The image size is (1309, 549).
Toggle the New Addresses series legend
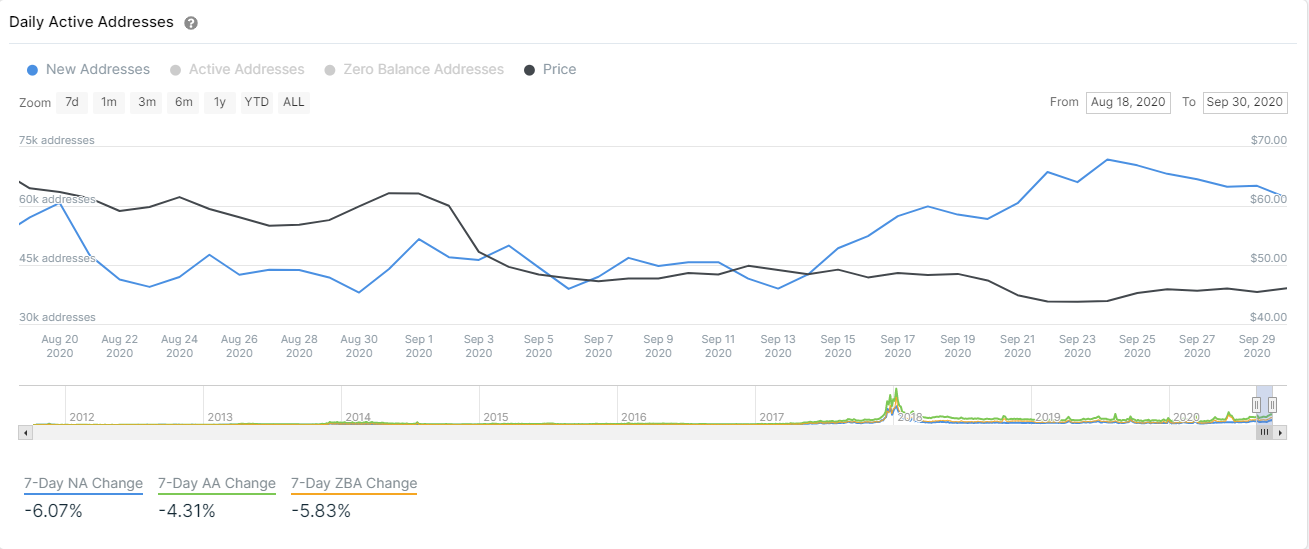tap(88, 70)
